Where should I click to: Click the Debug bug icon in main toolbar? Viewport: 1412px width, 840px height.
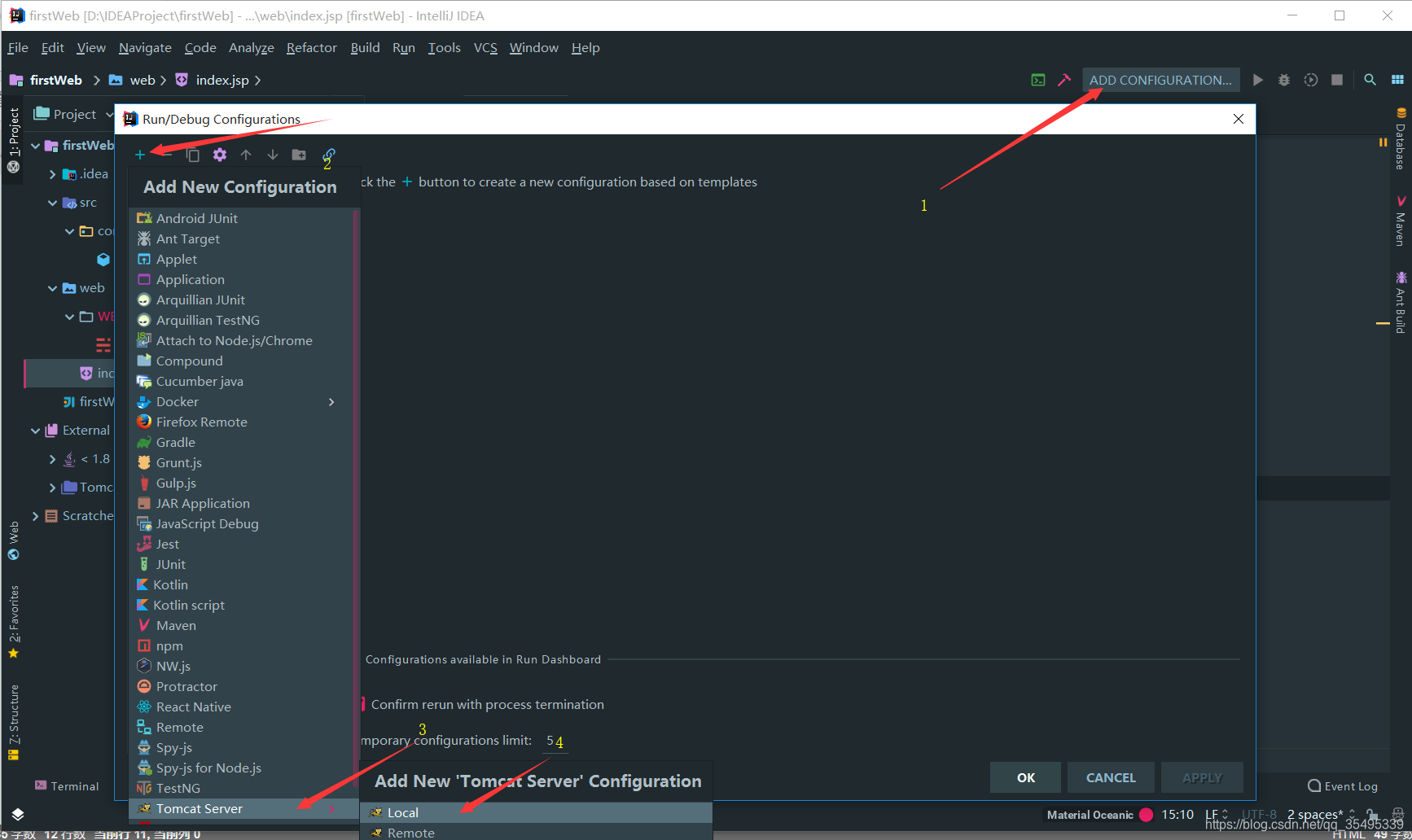[x=1284, y=80]
